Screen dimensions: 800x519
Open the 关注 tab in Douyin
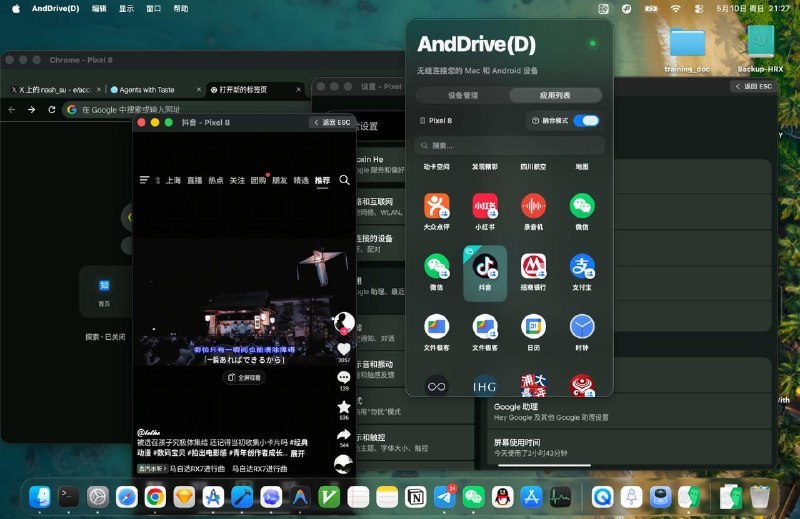click(x=237, y=180)
